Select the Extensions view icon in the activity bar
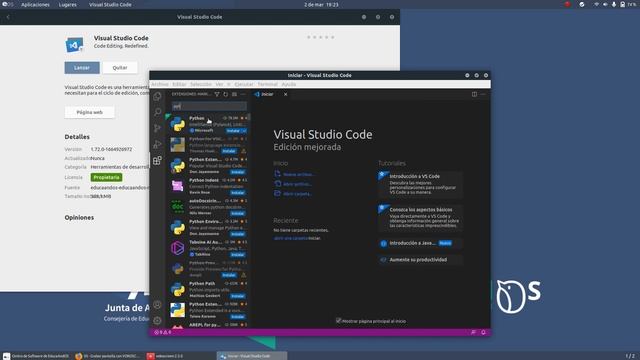This screenshot has height=360, width=640. (157, 160)
